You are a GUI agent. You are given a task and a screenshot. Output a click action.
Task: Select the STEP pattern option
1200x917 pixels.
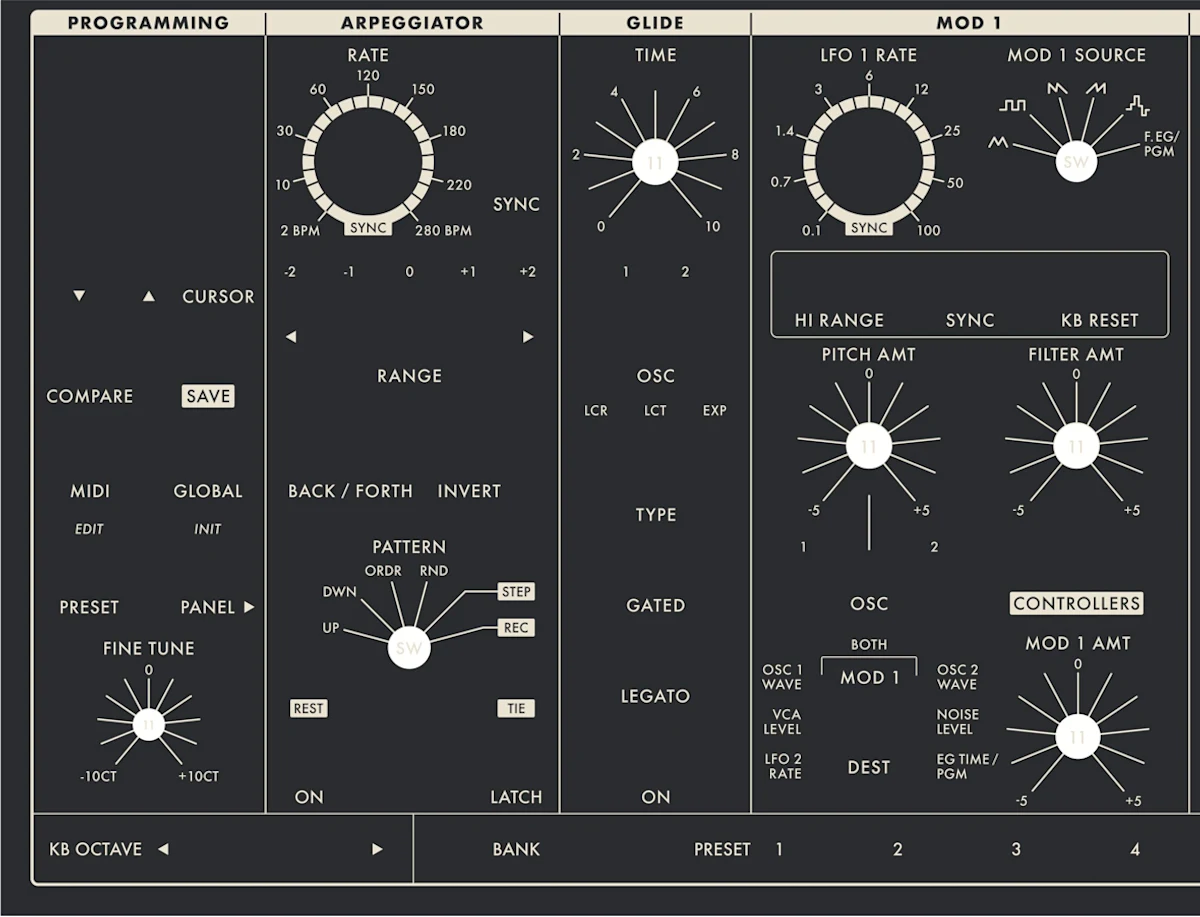coord(516,591)
